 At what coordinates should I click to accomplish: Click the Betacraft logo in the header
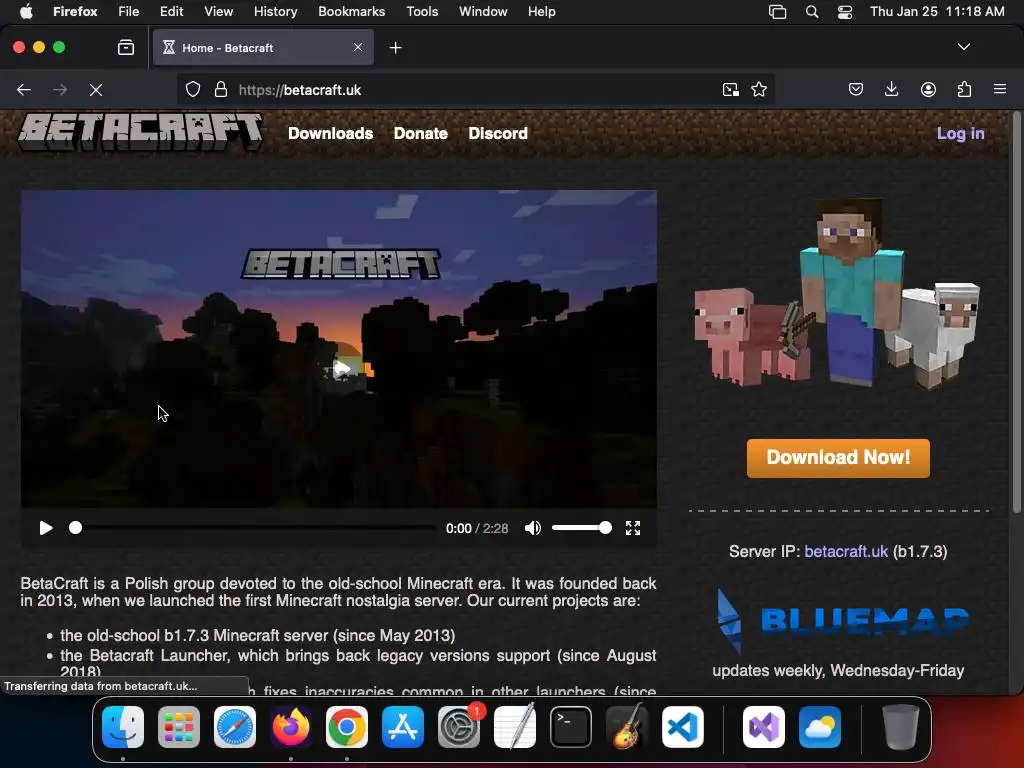coord(140,133)
